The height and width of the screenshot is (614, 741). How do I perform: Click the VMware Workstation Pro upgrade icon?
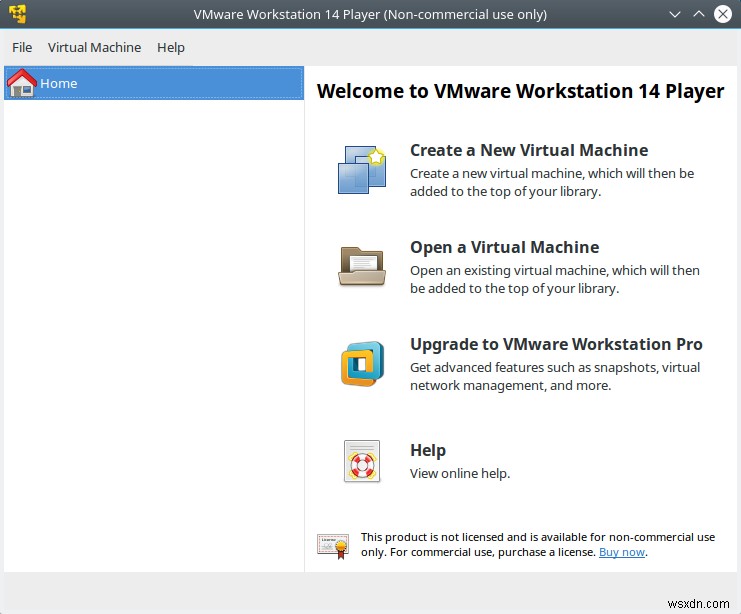pos(362,364)
